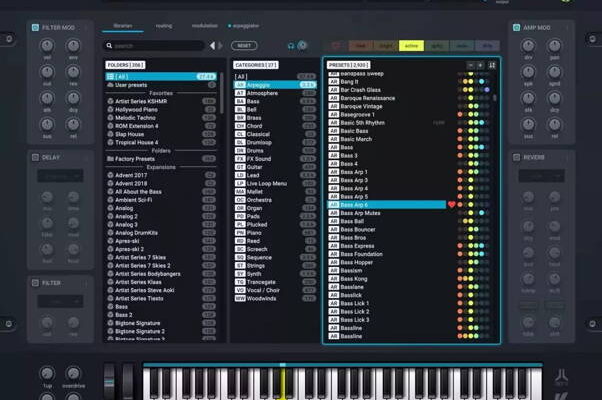Viewport: 602px width, 400px height.
Task: Go to the previous preset with left arrow
Action: point(211,45)
